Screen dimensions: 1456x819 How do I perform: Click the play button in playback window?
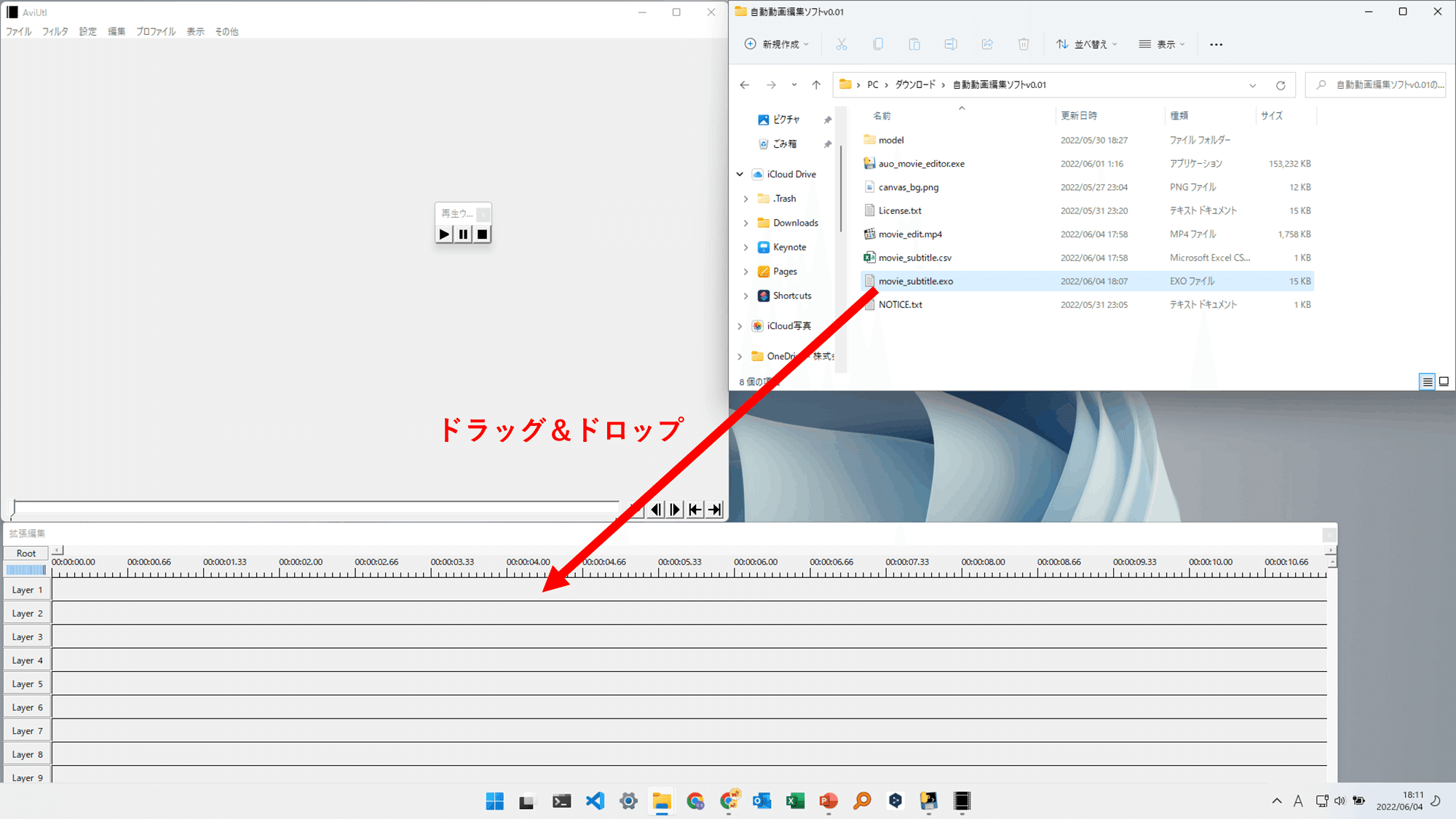click(x=444, y=234)
